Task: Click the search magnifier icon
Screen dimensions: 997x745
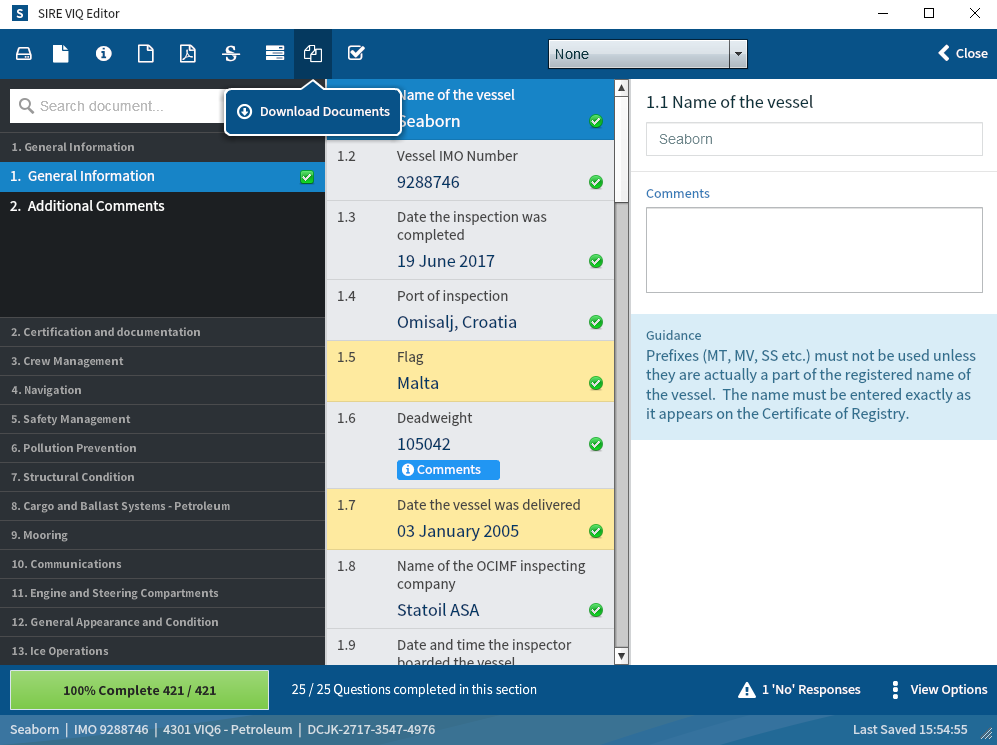Action: 26,106
